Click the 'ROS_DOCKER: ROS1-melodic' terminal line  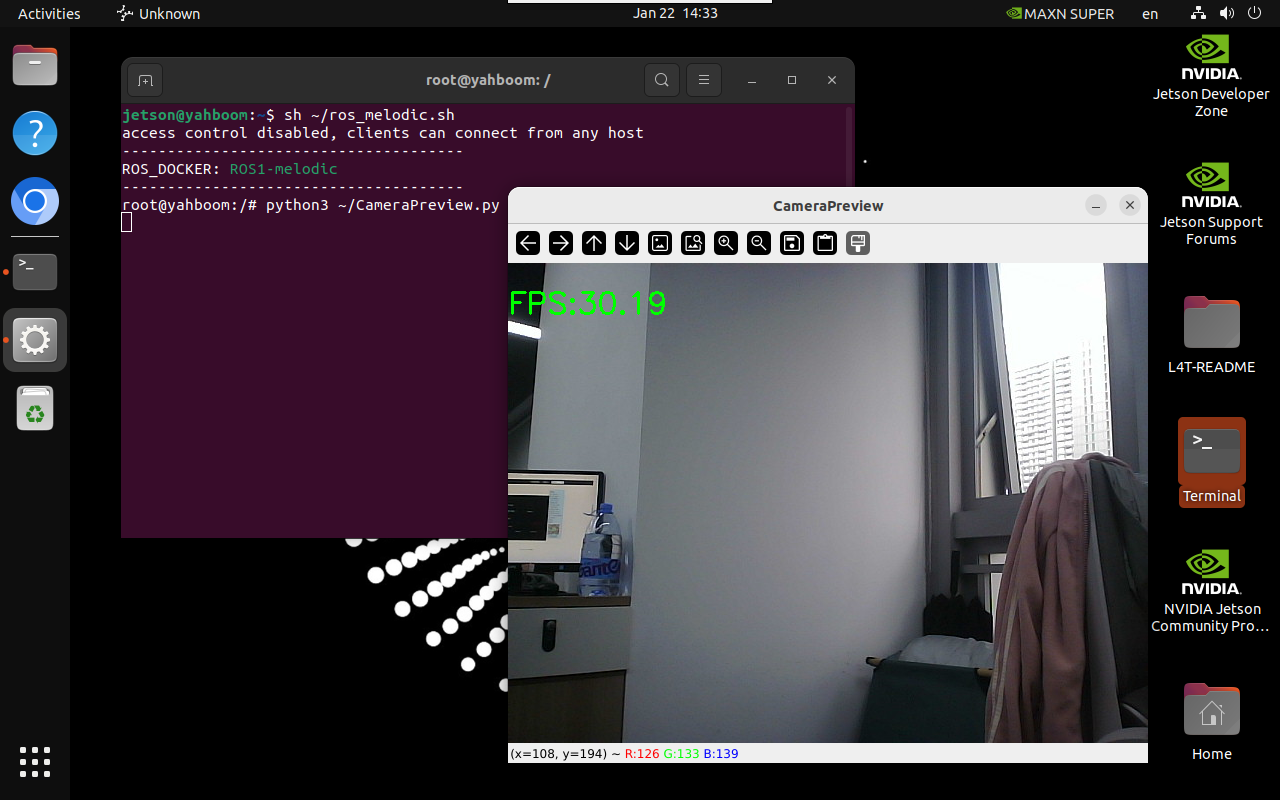pos(230,169)
